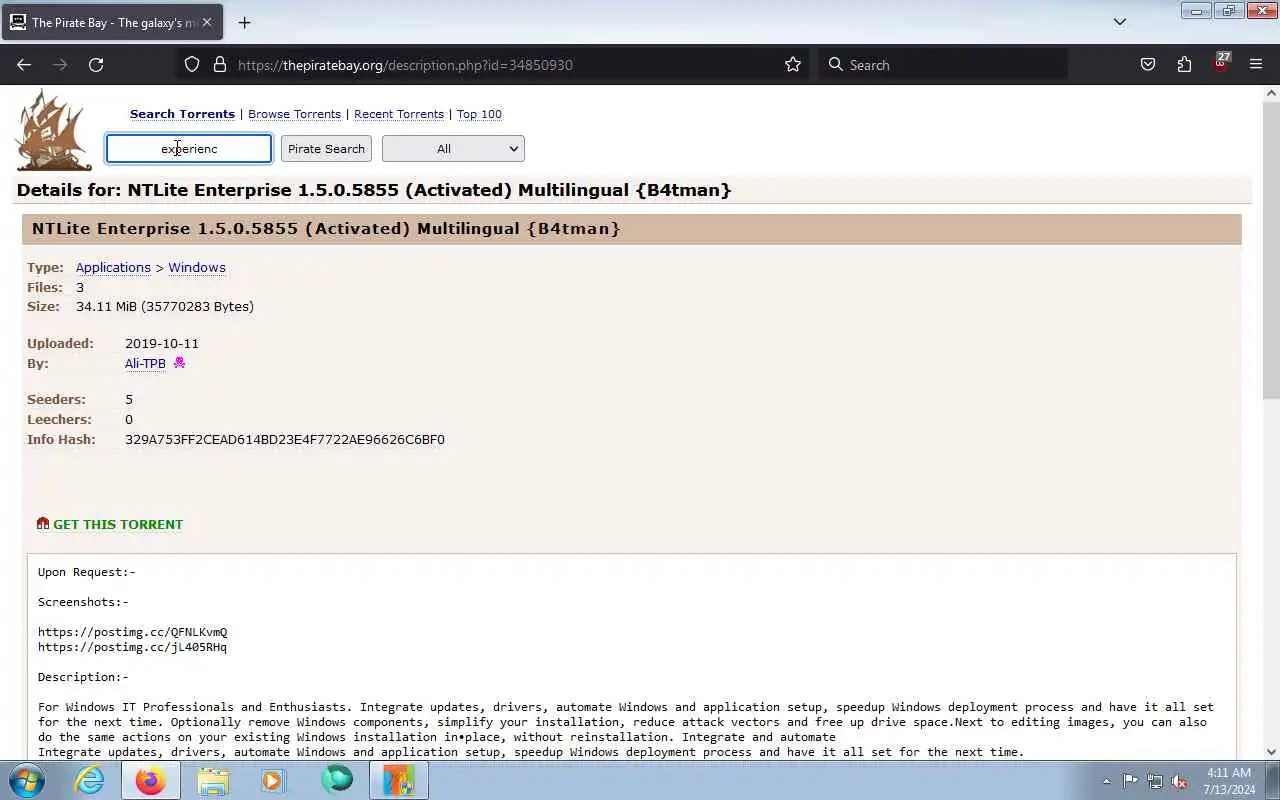
Task: Click the browser back arrow
Action: [x=24, y=65]
